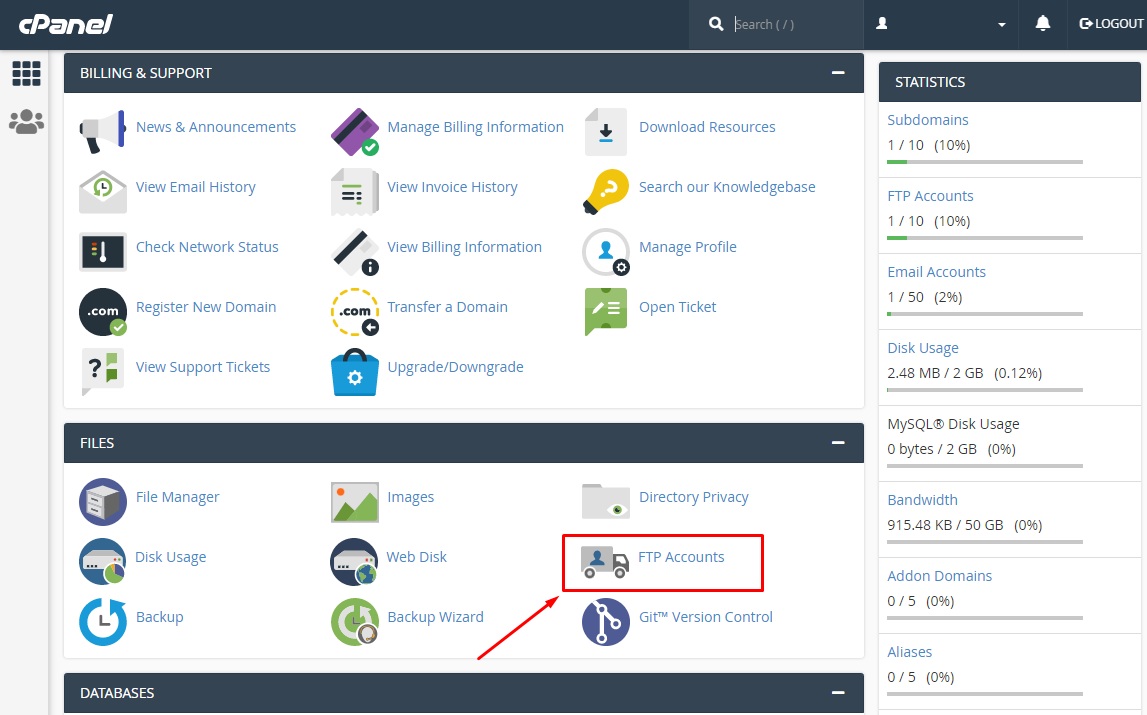Select the apps grid in the sidebar
This screenshot has height=715, width=1147.
[x=27, y=73]
